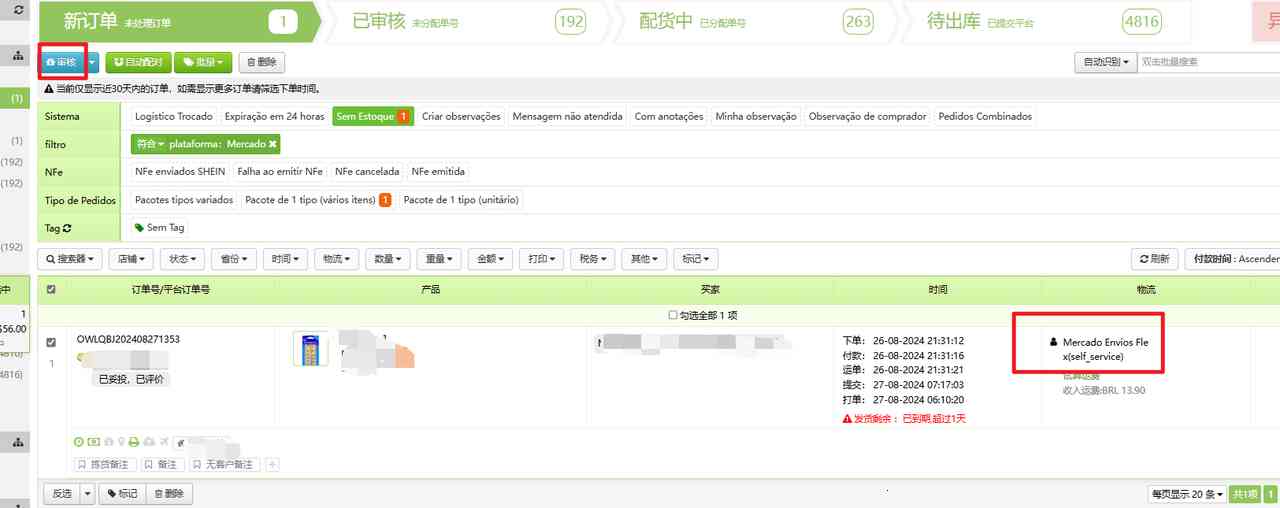Click the 自动配对 button
1280x508 pixels.
138,62
